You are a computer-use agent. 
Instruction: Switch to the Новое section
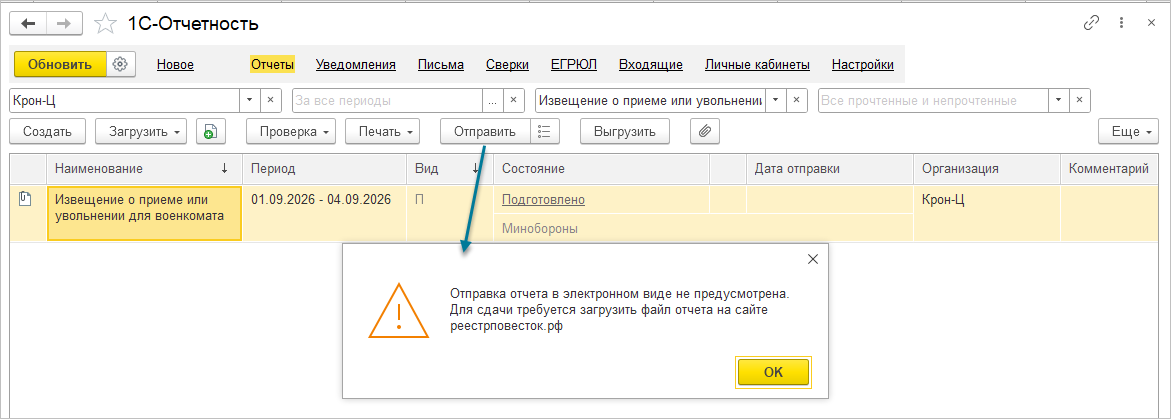coord(176,65)
